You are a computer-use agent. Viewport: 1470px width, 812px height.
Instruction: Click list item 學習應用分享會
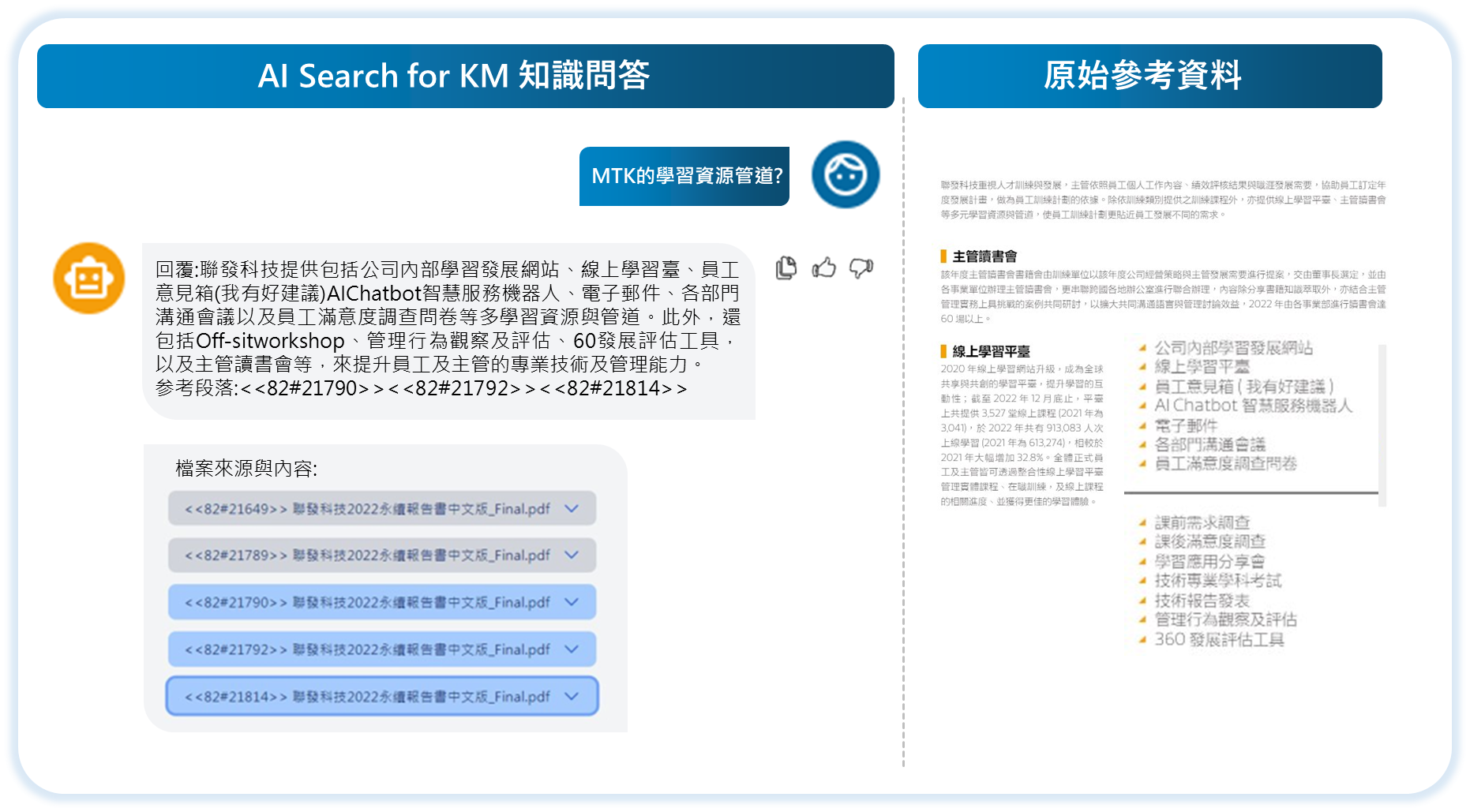coord(1209,561)
